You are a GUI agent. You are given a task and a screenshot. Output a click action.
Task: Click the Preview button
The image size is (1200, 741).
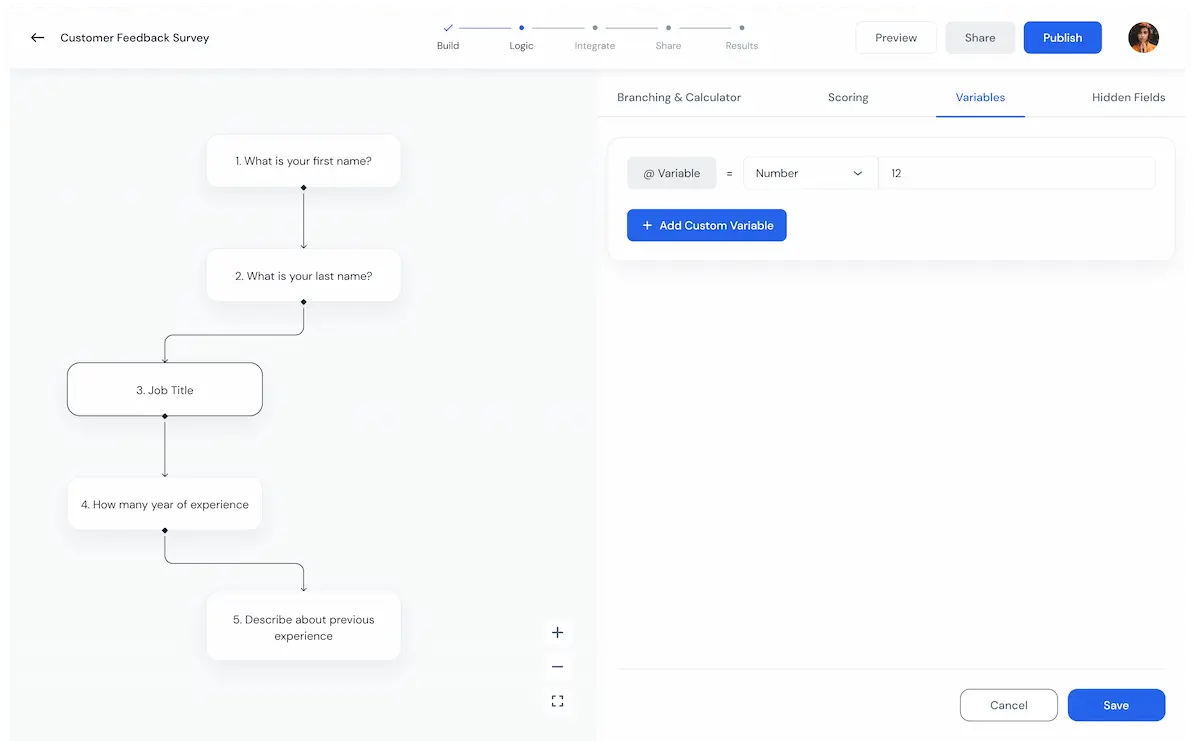[x=895, y=37]
